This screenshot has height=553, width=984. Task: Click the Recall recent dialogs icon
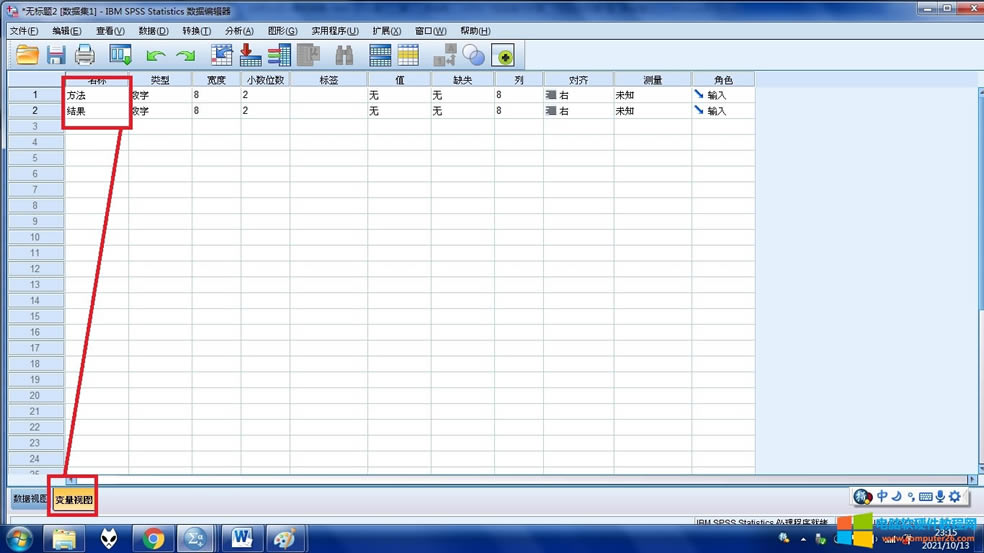(121, 56)
